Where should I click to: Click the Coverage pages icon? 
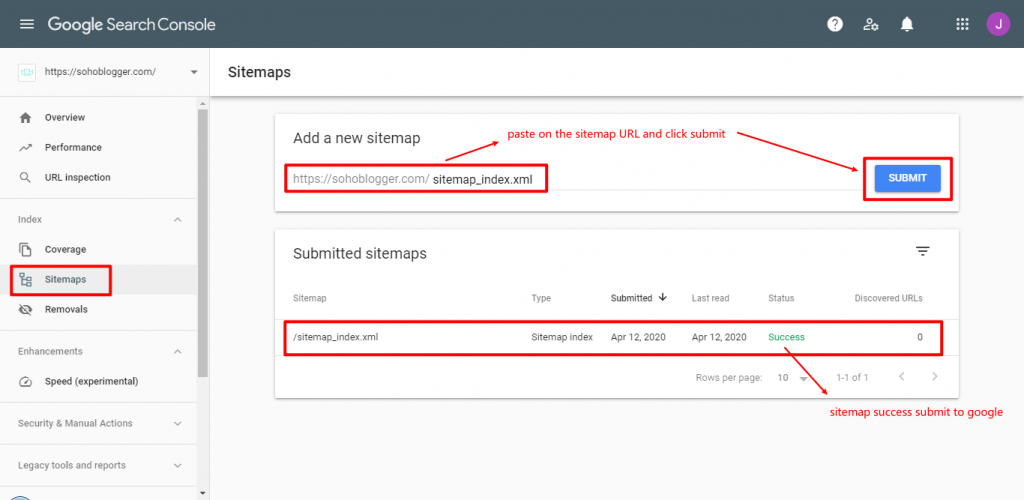[x=25, y=249]
